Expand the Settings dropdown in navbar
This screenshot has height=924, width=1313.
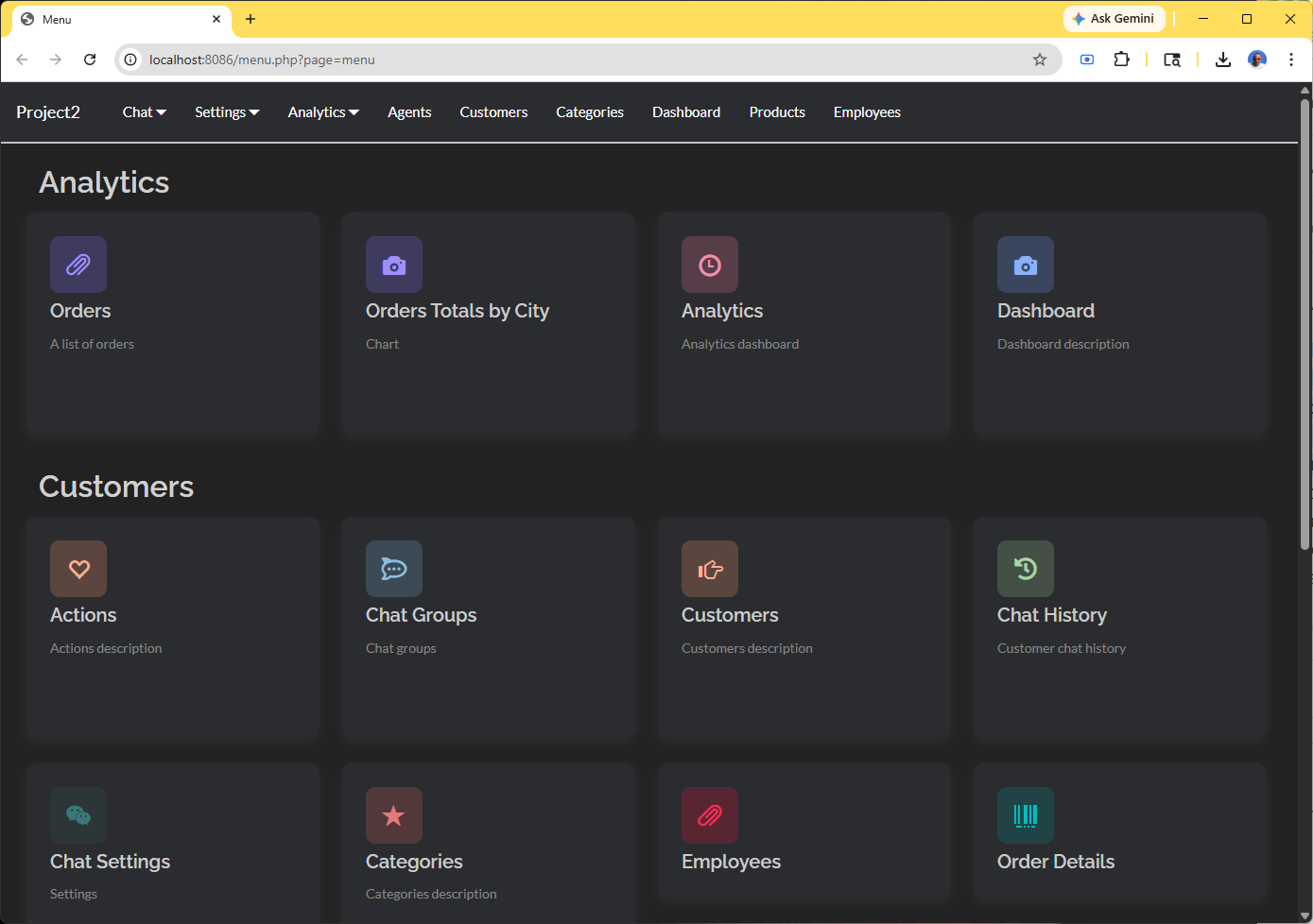[x=227, y=112]
